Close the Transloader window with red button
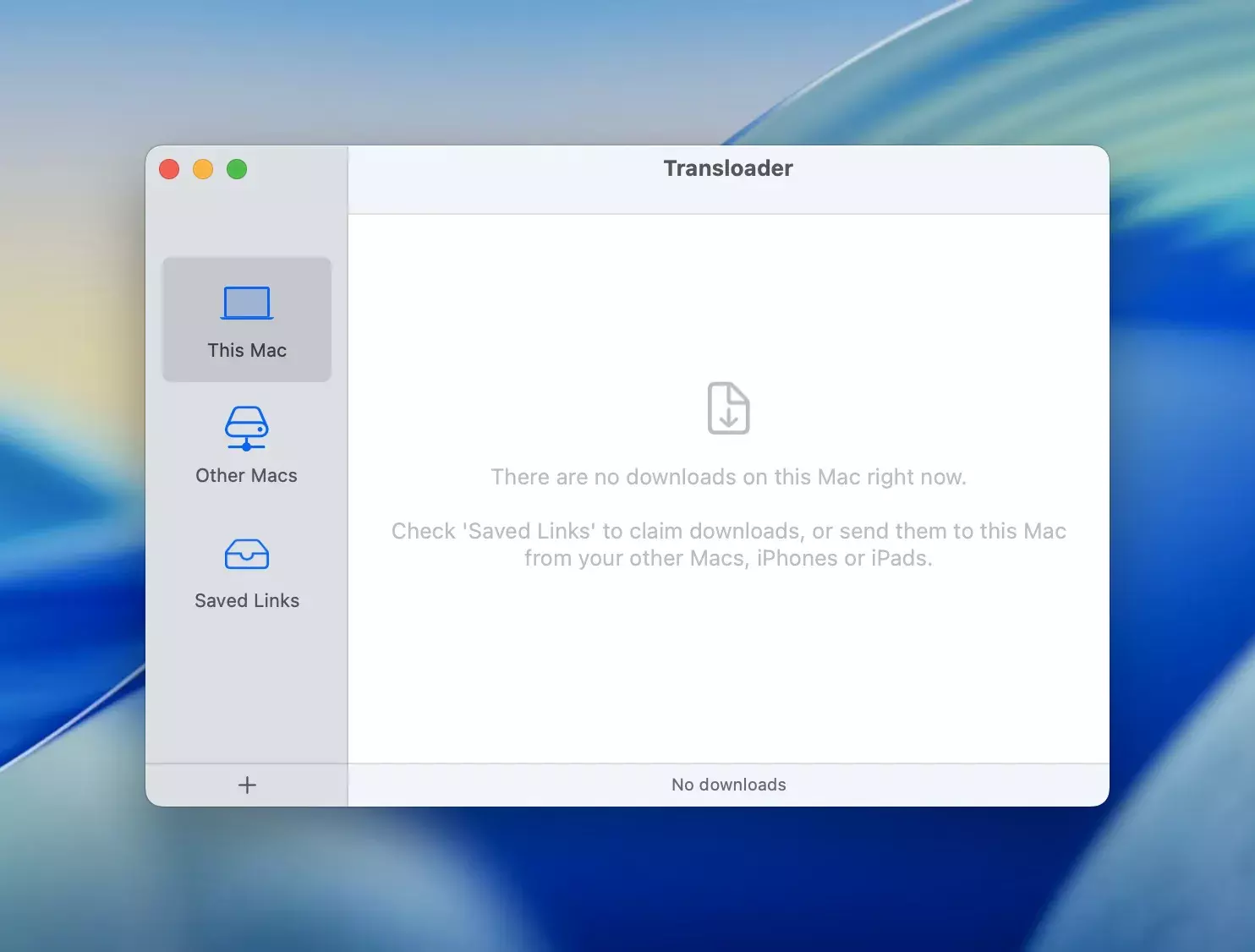 [x=169, y=169]
